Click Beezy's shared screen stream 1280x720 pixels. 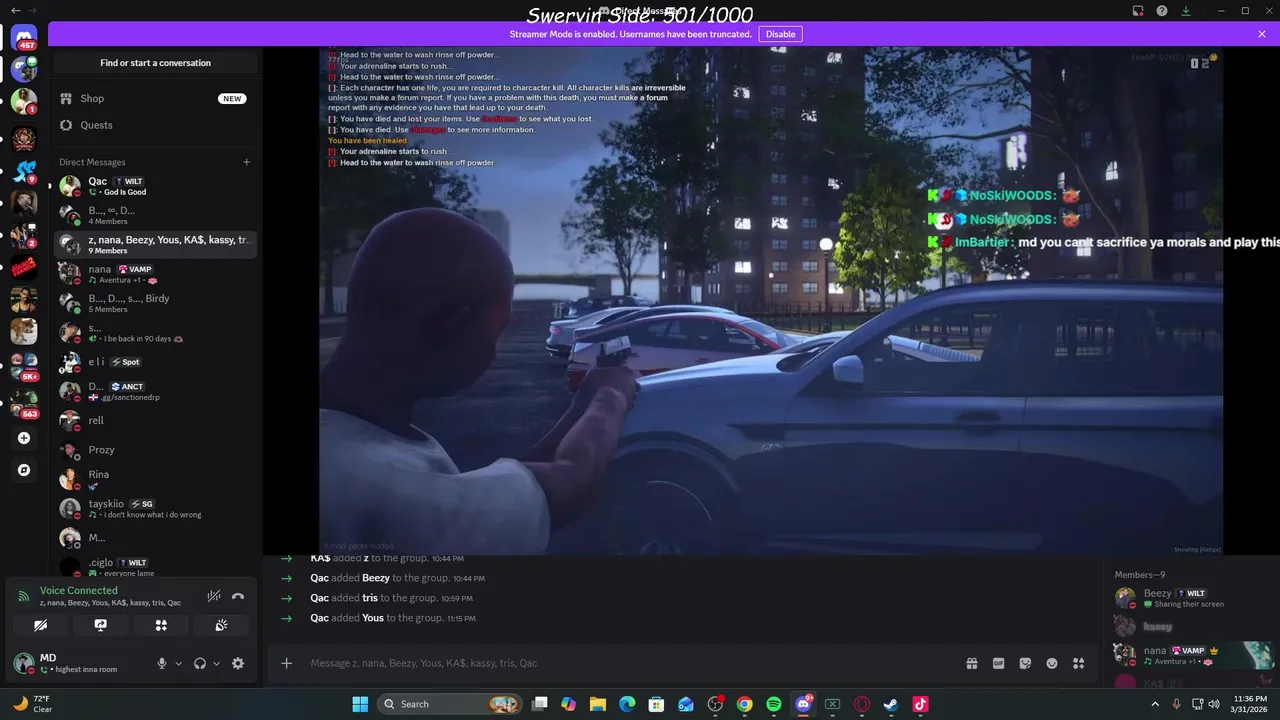770,300
